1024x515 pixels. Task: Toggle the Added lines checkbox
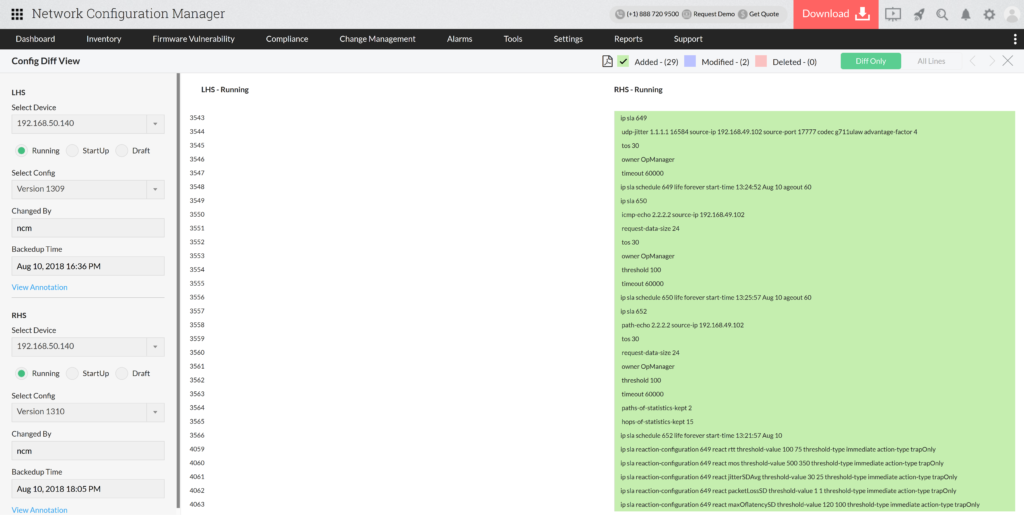623,61
